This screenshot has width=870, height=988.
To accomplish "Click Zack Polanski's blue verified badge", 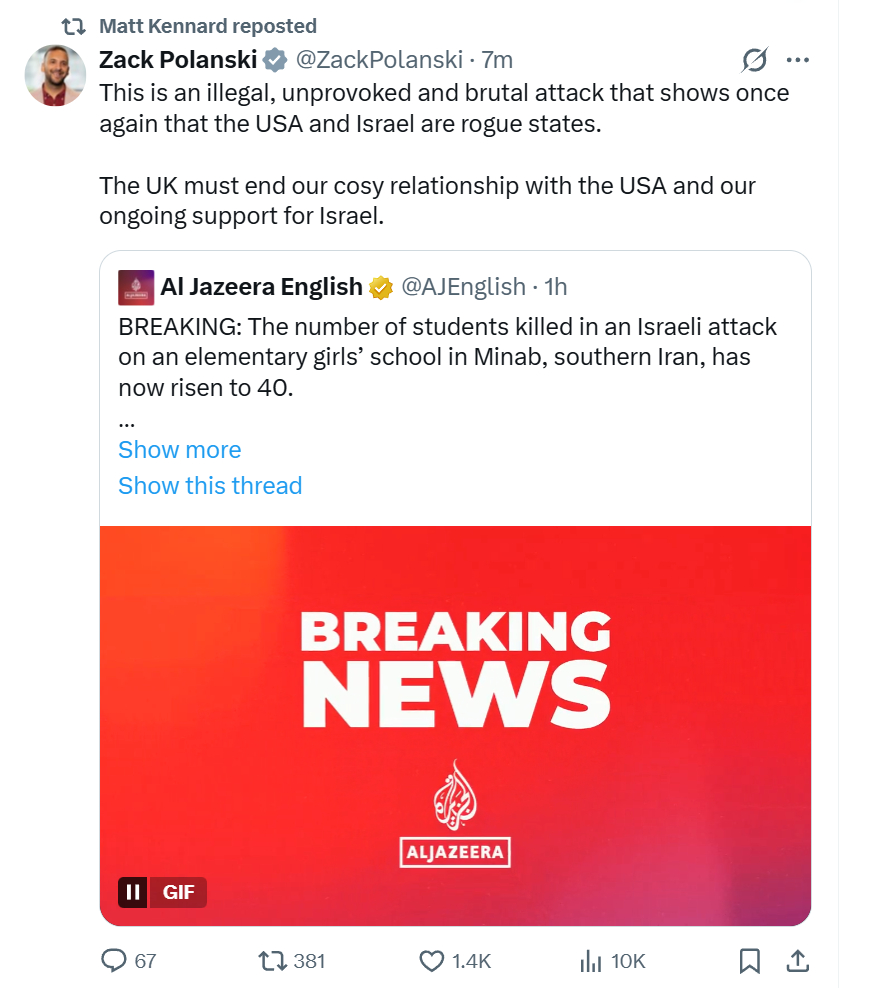I will (275, 60).
